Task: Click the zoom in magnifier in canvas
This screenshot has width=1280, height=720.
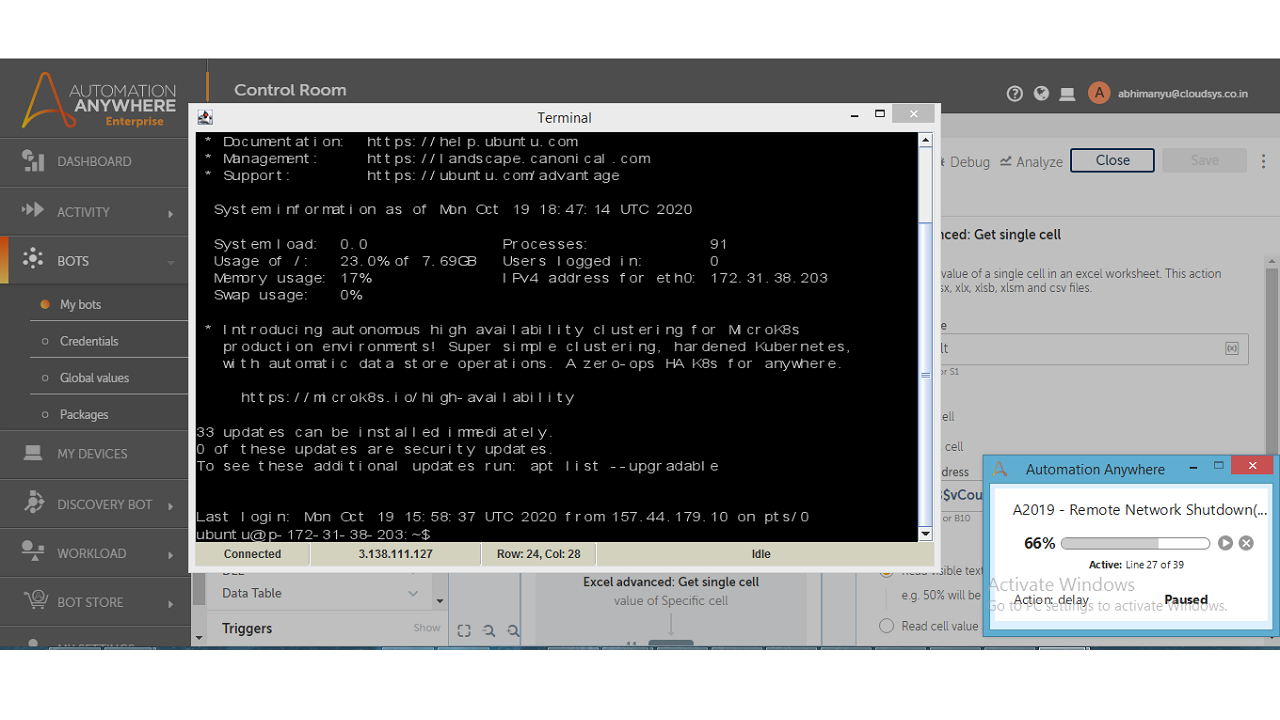Action: pyautogui.click(x=513, y=630)
